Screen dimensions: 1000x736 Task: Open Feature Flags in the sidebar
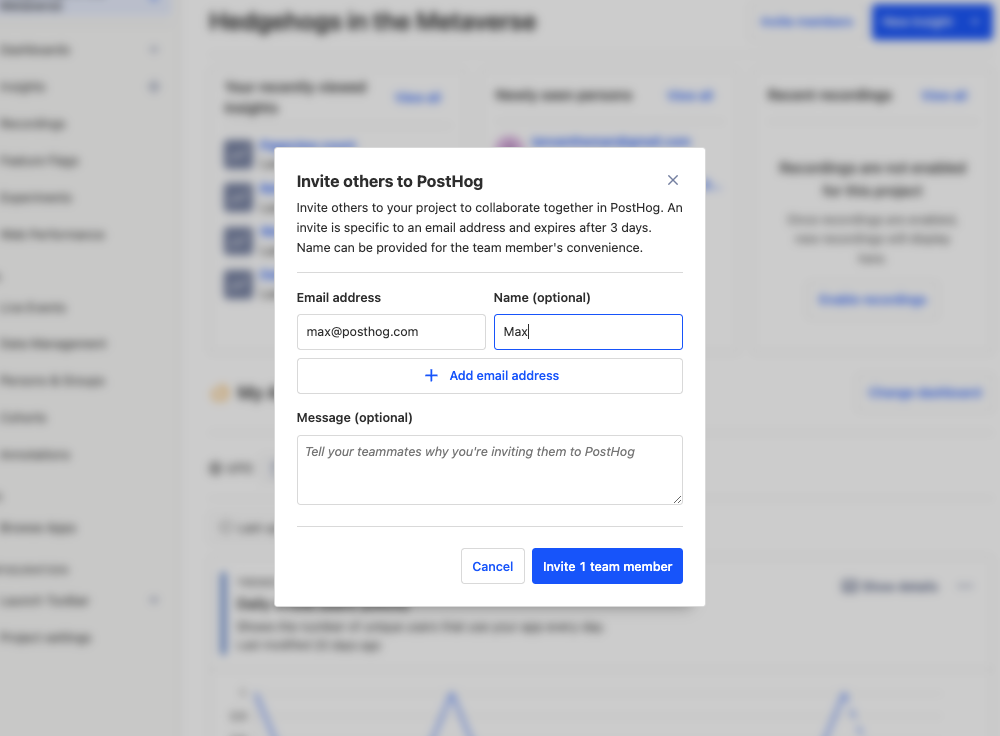click(x=40, y=161)
